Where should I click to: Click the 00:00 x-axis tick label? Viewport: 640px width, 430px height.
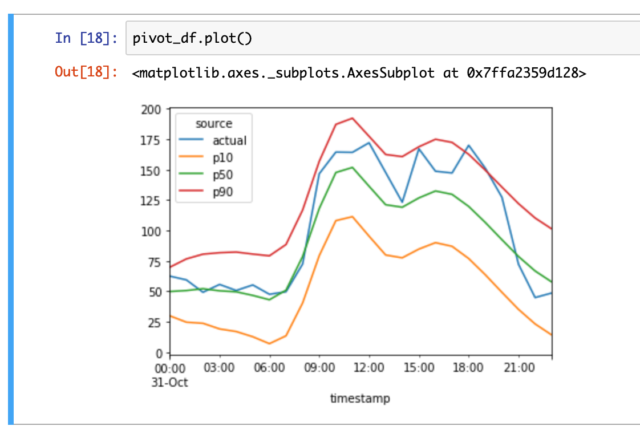click(x=170, y=368)
